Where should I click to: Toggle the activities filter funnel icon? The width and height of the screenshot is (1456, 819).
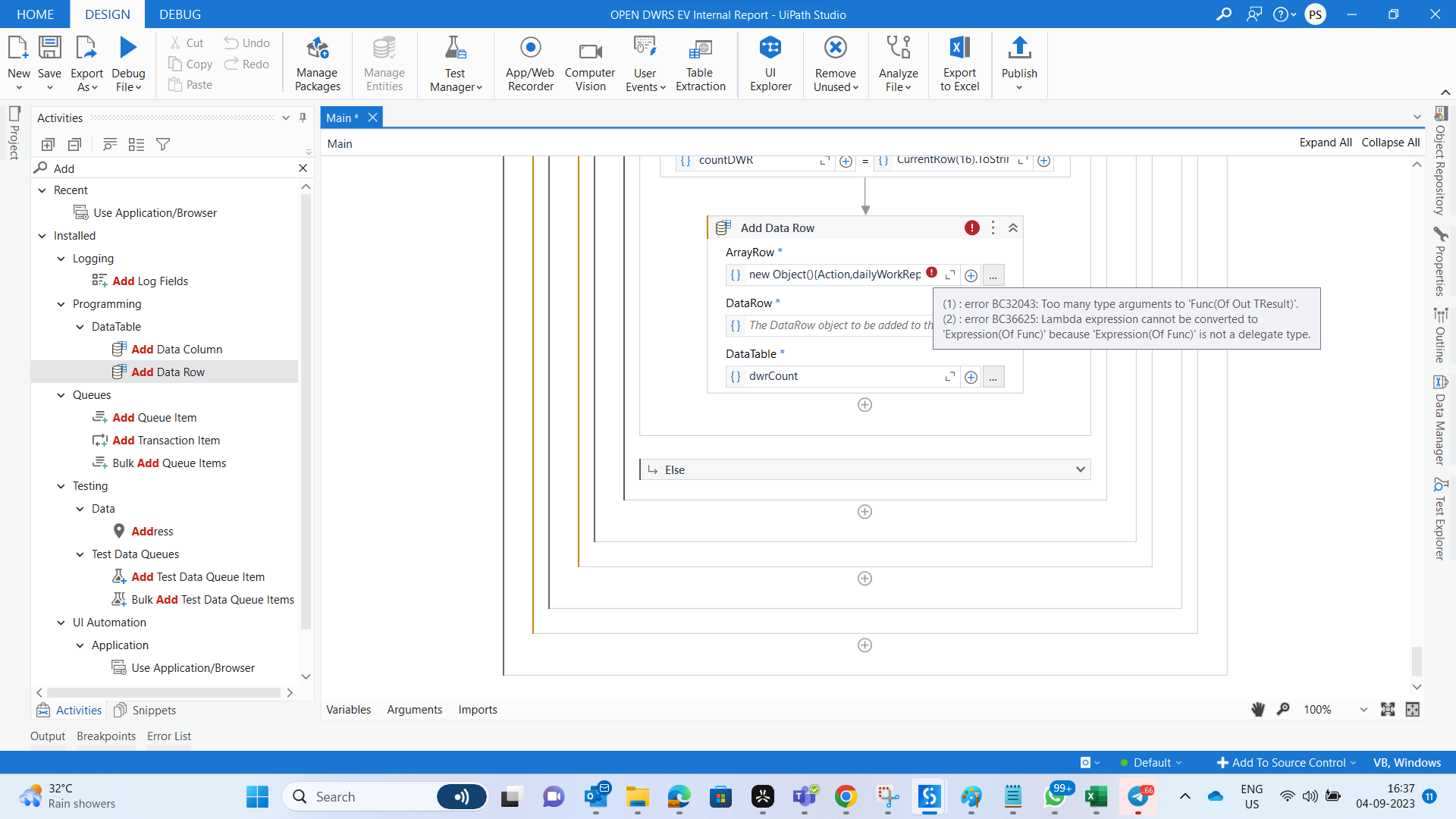(x=162, y=144)
